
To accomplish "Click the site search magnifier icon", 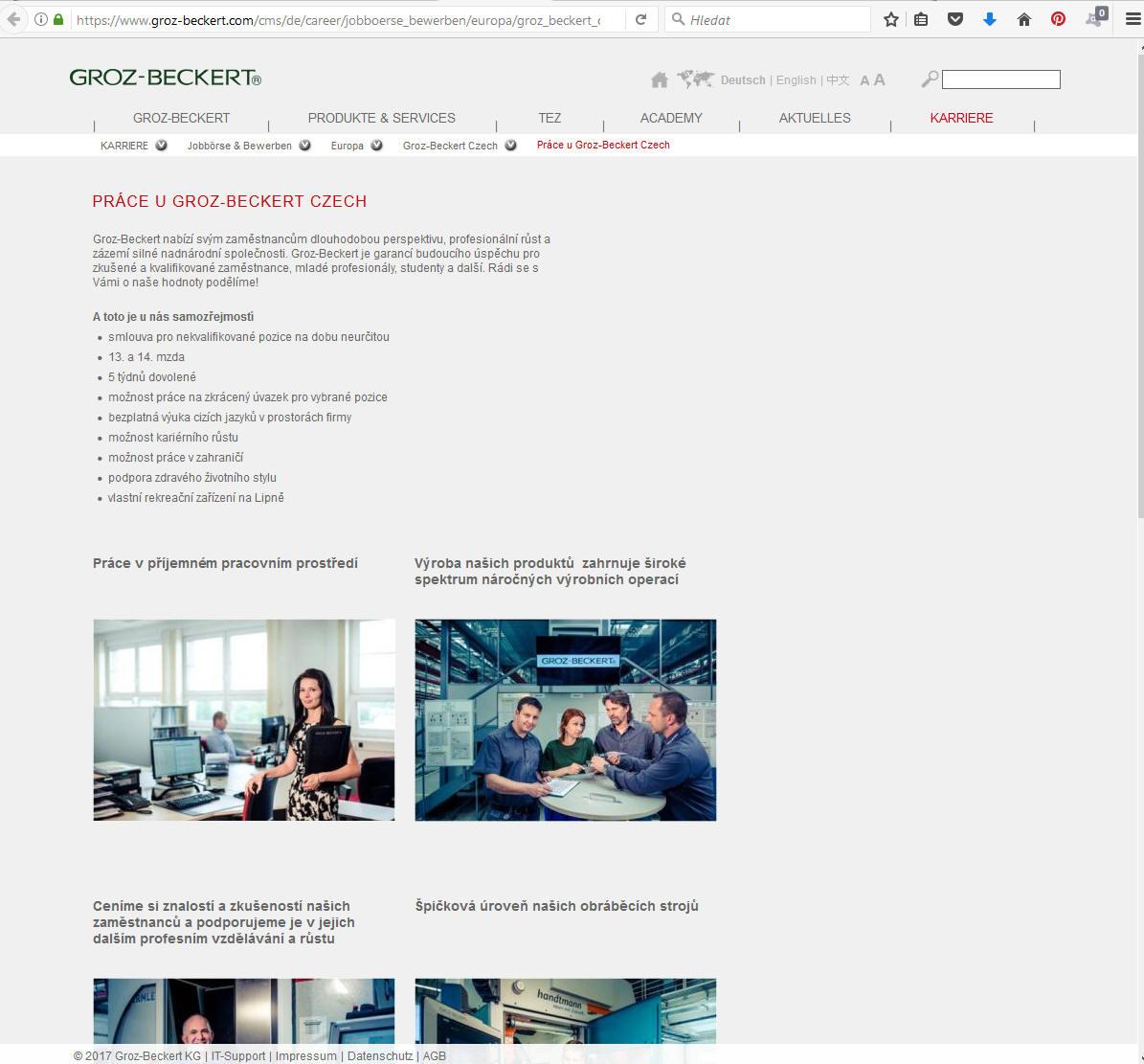I will 930,79.
